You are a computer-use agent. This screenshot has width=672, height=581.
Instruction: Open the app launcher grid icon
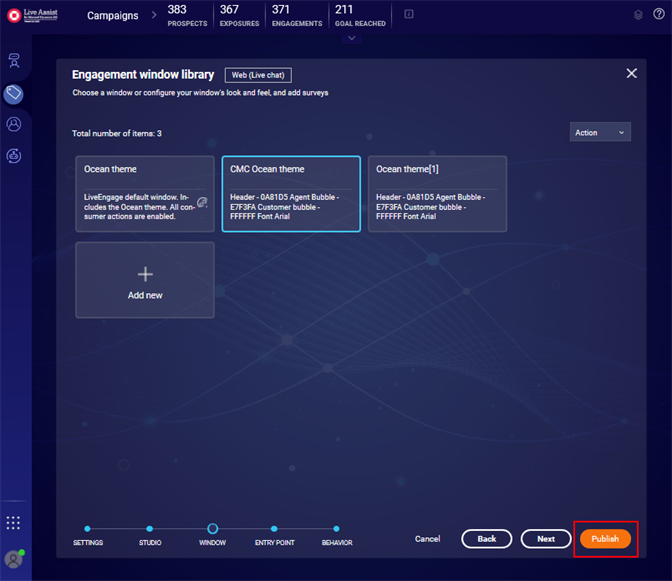pyautogui.click(x=13, y=523)
